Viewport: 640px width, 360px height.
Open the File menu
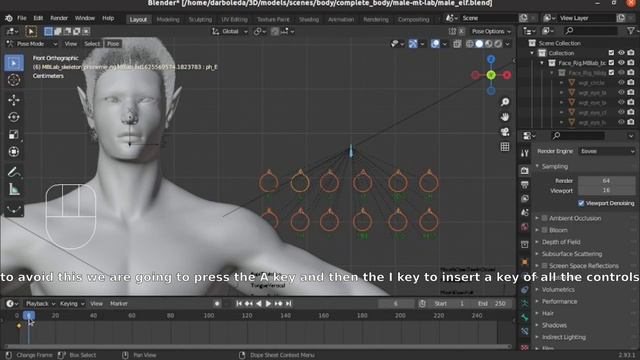tap(22, 18)
